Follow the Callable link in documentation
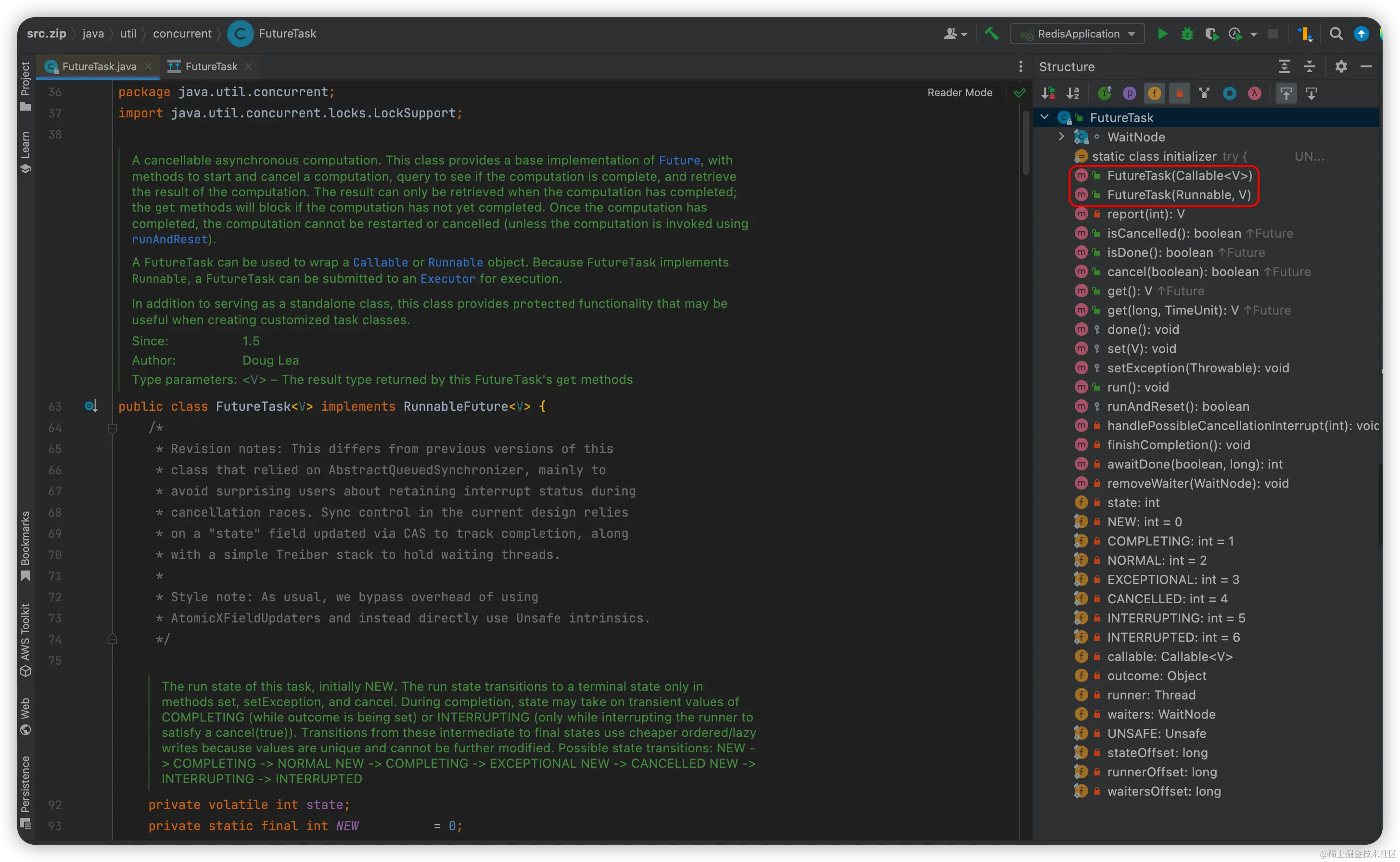Viewport: 1400px width, 862px height. (380, 262)
